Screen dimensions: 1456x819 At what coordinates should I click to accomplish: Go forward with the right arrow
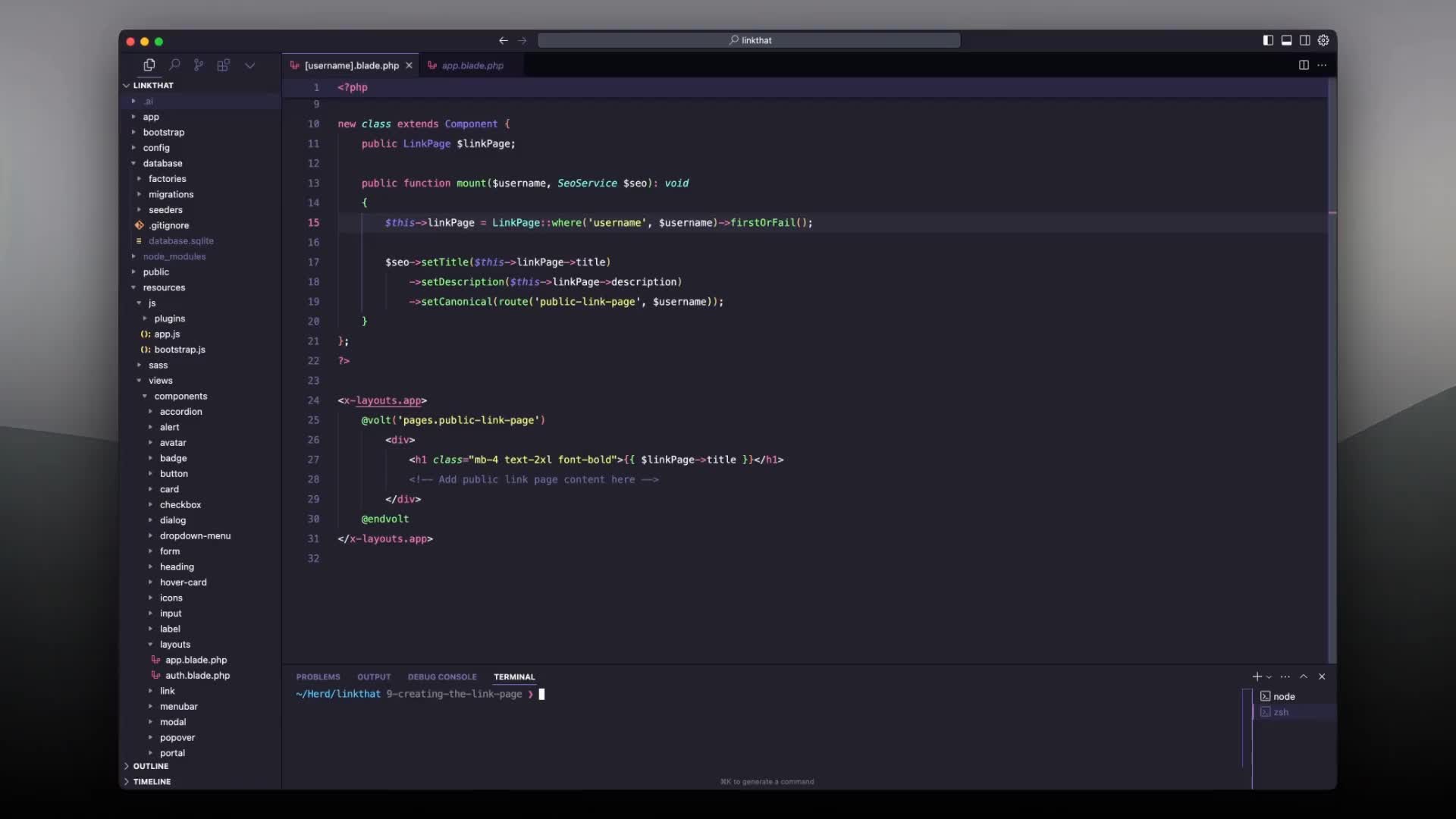point(522,40)
